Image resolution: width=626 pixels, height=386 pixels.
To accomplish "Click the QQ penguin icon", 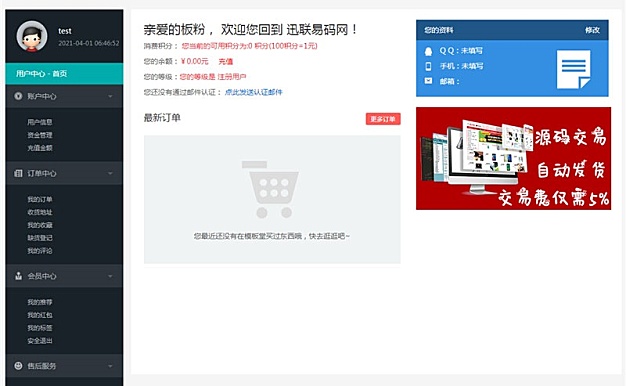I will [x=428, y=51].
